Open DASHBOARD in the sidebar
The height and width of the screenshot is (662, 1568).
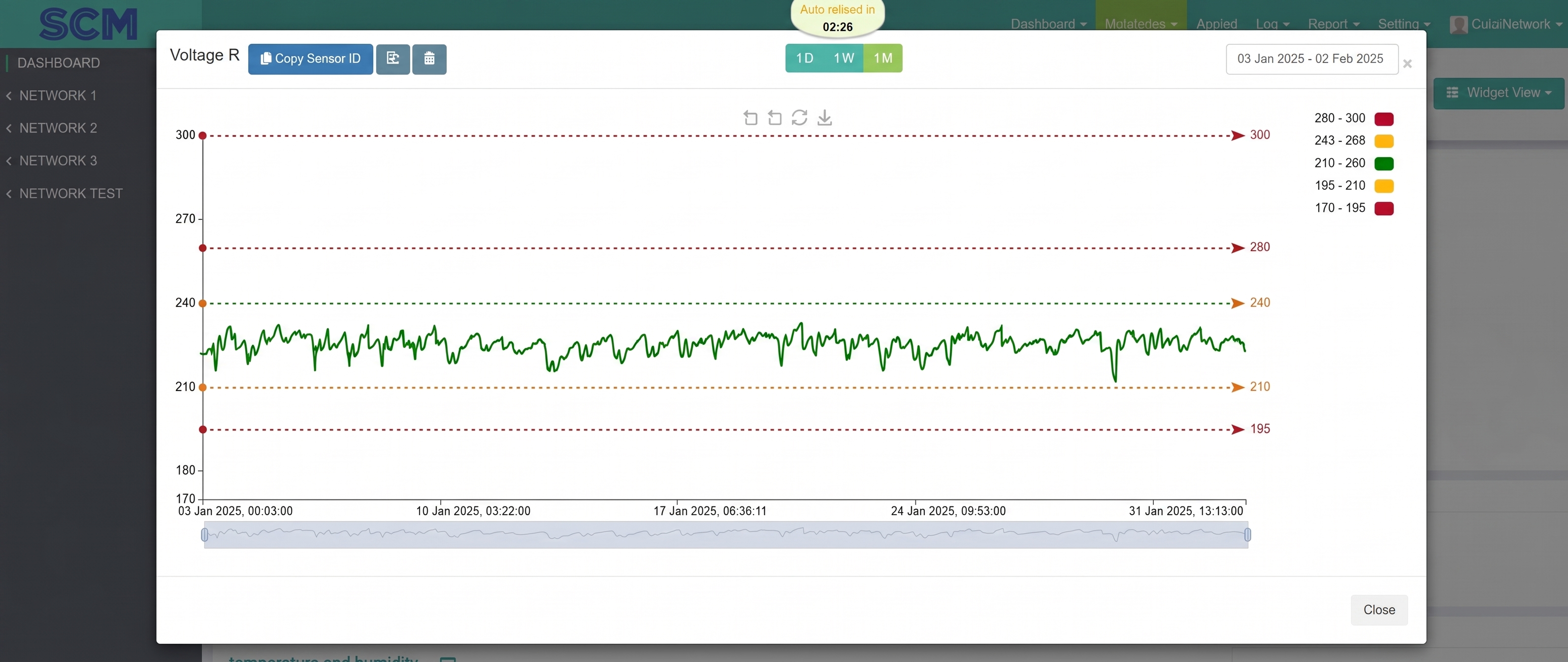click(59, 64)
